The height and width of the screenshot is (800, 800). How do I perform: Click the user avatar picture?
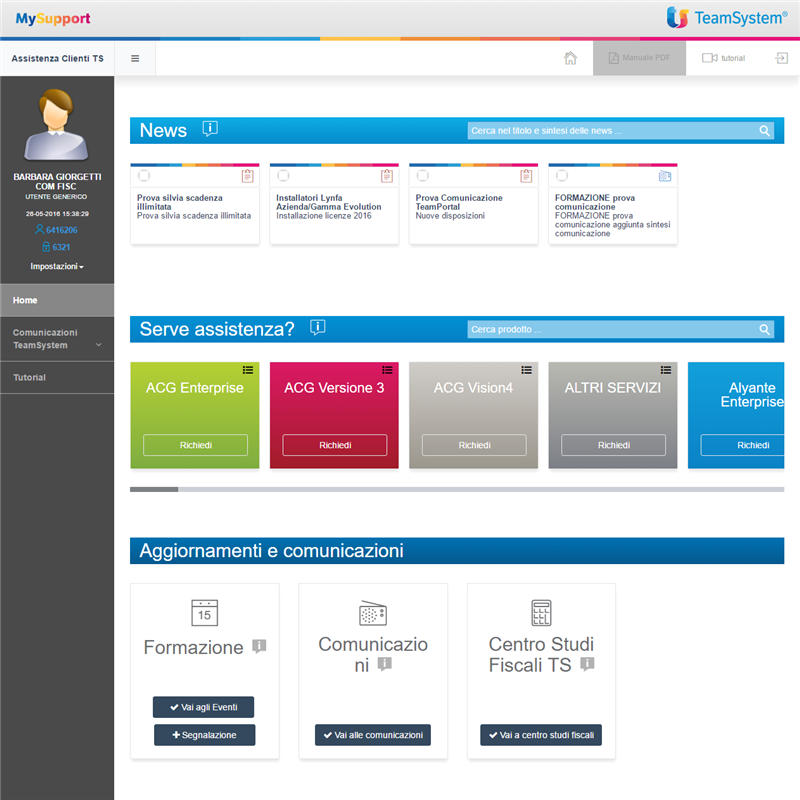point(56,125)
